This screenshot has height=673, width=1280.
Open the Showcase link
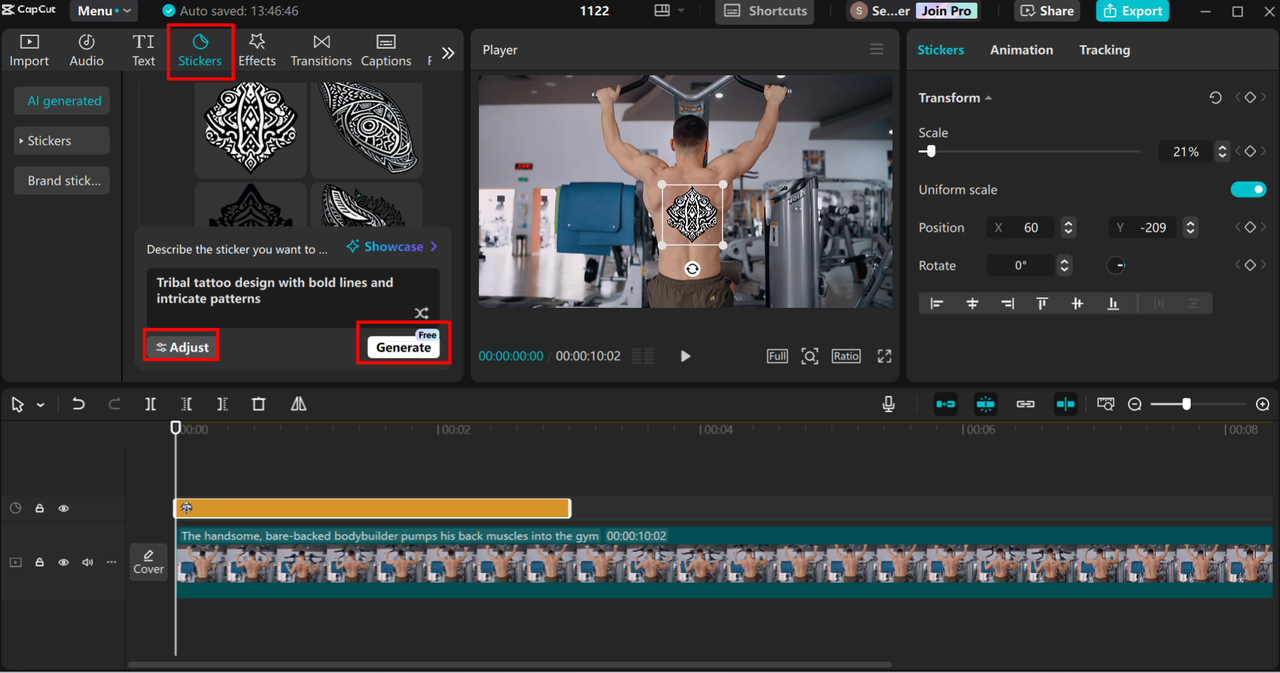click(x=392, y=247)
